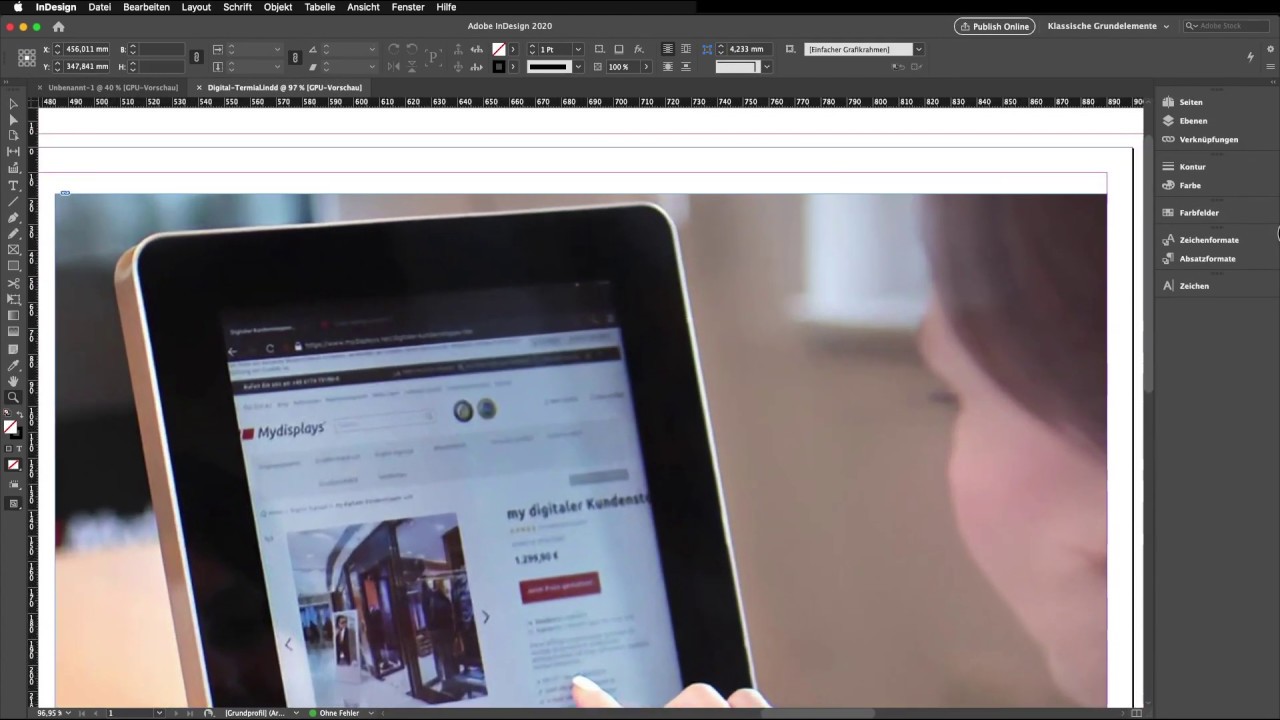
Task: Open the Schrift menu
Action: (237, 7)
